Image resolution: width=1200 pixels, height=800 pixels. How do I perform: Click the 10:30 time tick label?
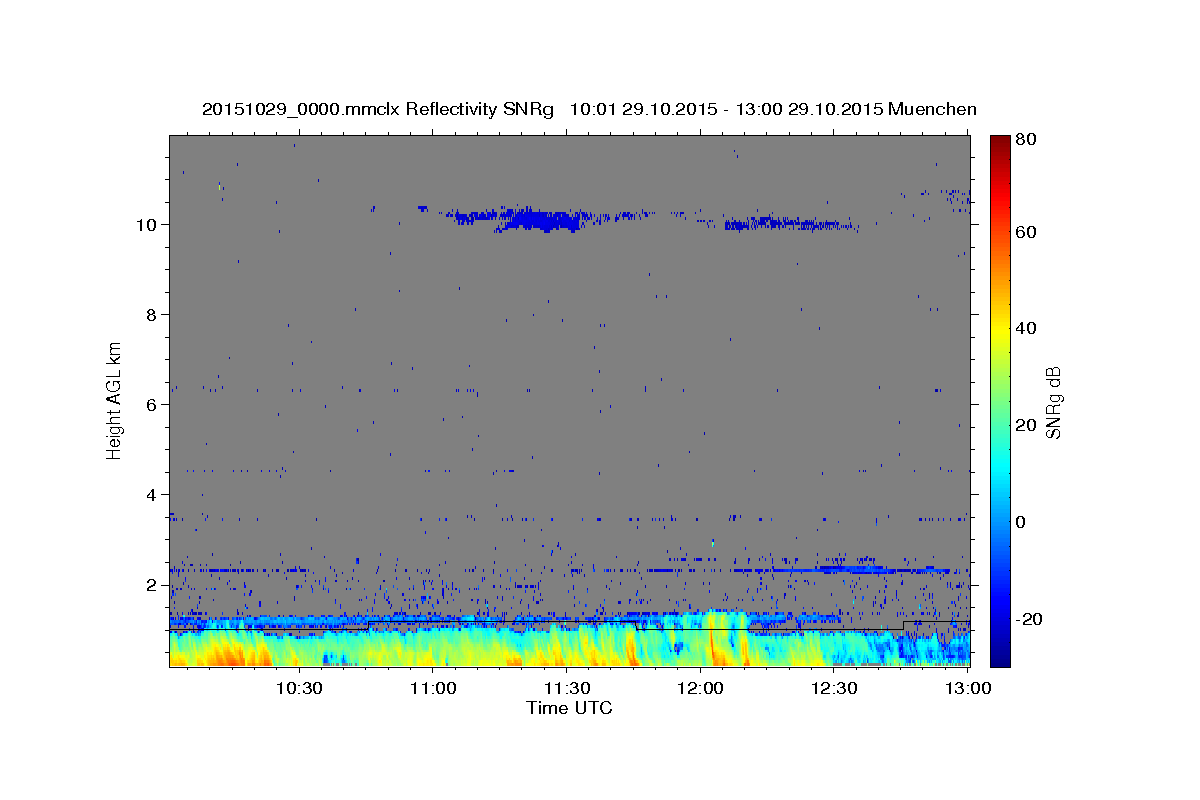(x=298, y=688)
